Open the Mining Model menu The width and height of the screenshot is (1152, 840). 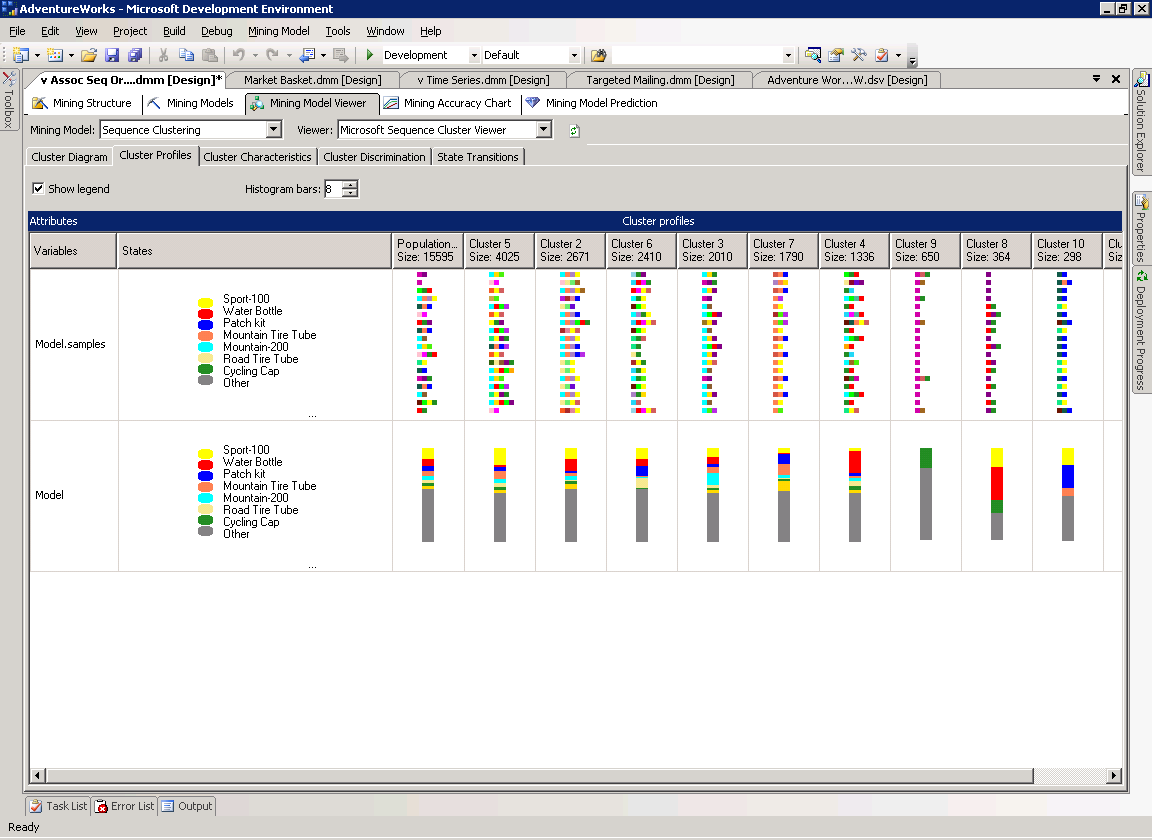click(278, 31)
